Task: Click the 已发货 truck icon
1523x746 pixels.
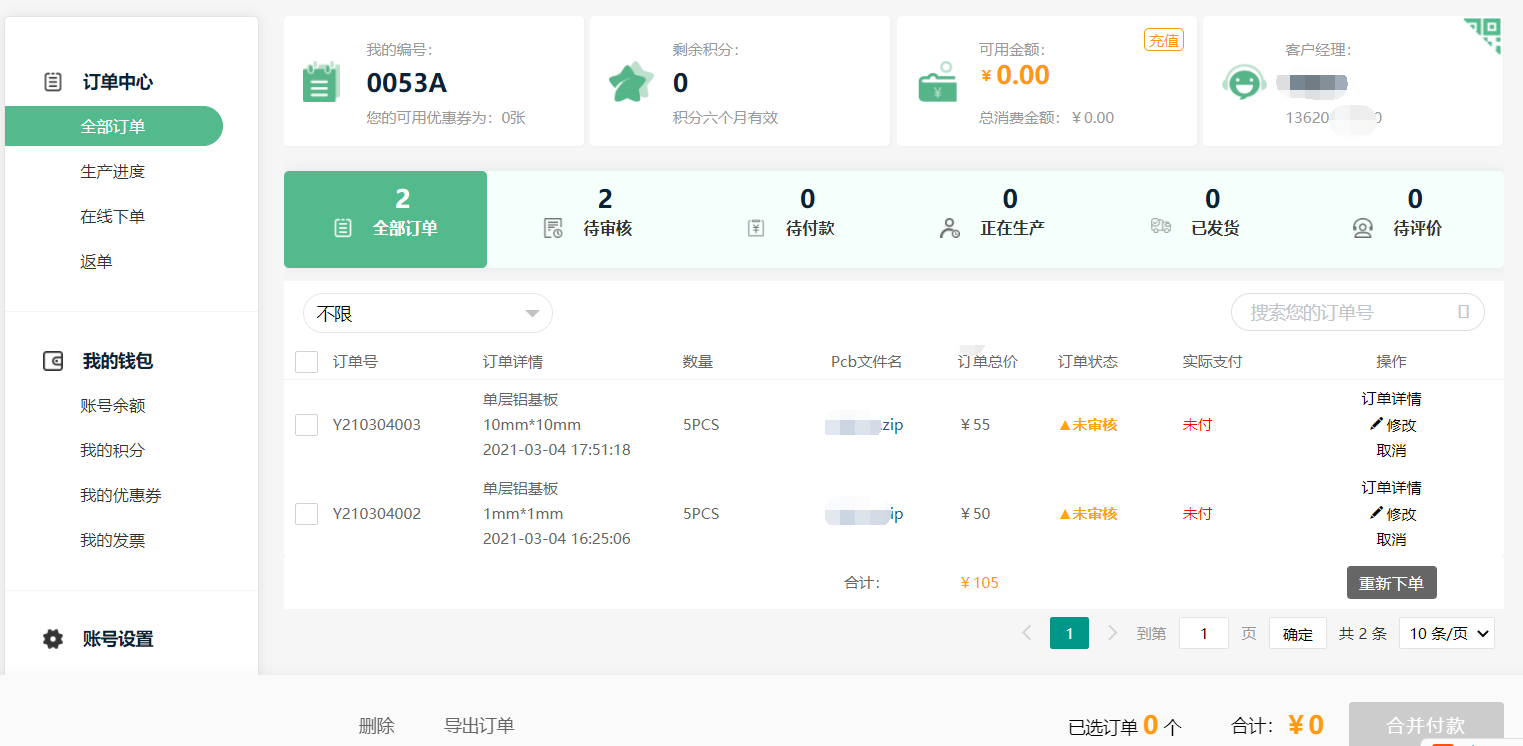Action: [x=1159, y=227]
